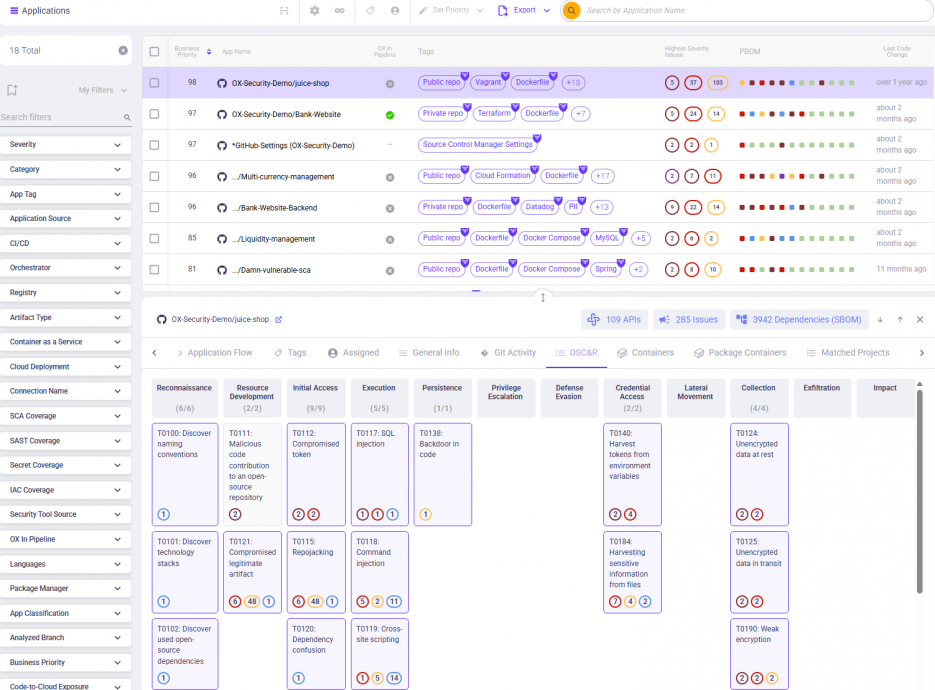Toggle the select-all checkbox in table header
This screenshot has width=935, height=690.
[x=154, y=51]
